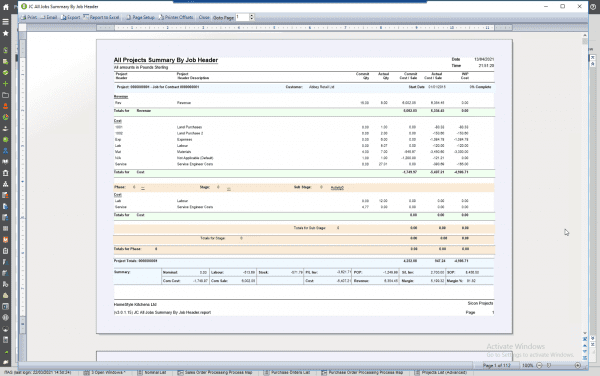The width and height of the screenshot is (600, 376).
Task: Click the report window title bar icon
Action: (24, 7)
